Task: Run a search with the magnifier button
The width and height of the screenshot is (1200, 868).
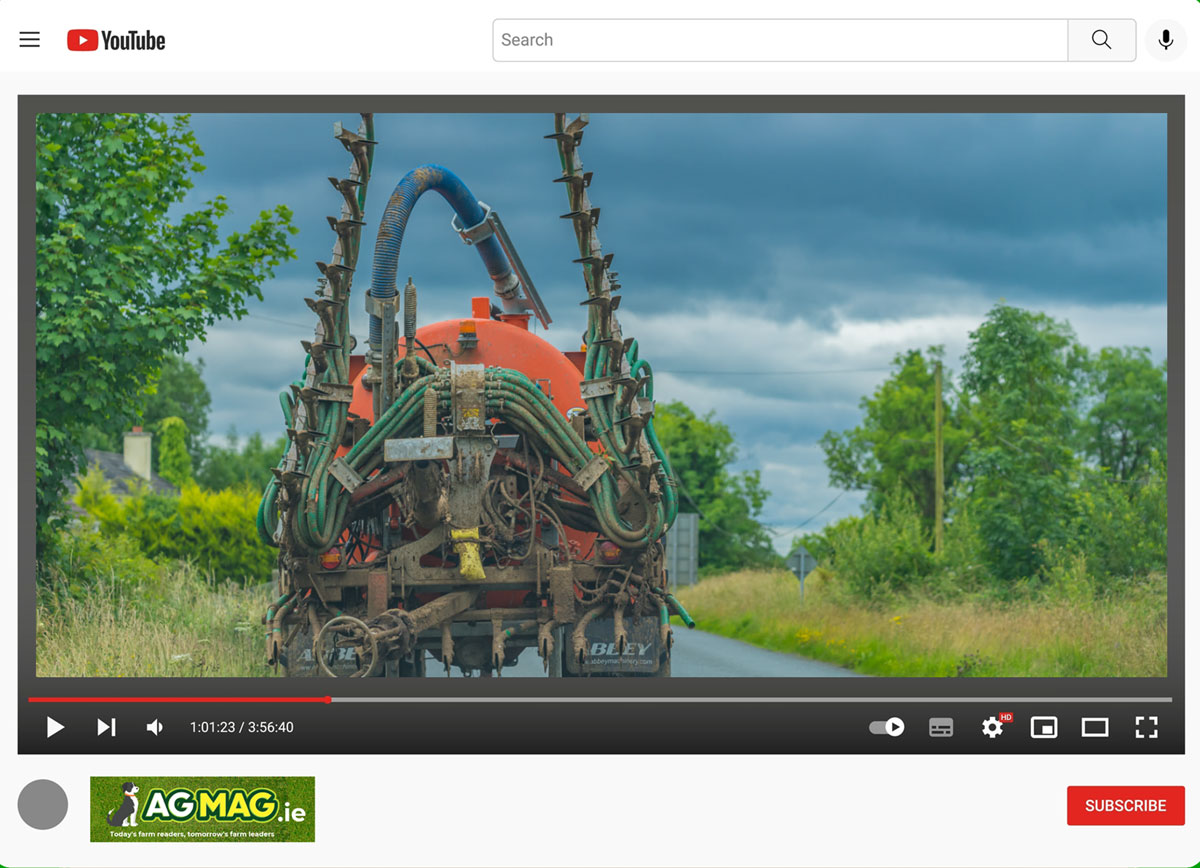Action: pos(1101,40)
